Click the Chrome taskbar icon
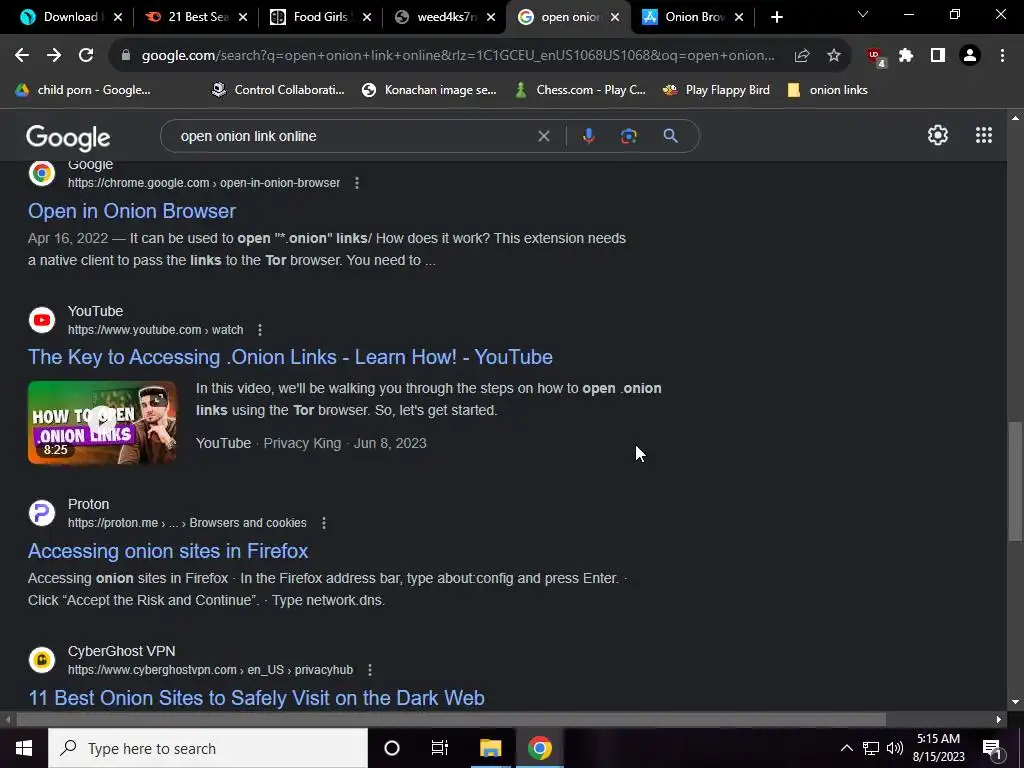Screen dimensions: 1024x768 pos(539,748)
